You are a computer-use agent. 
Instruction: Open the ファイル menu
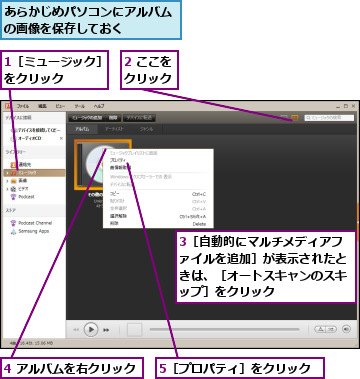point(23,106)
